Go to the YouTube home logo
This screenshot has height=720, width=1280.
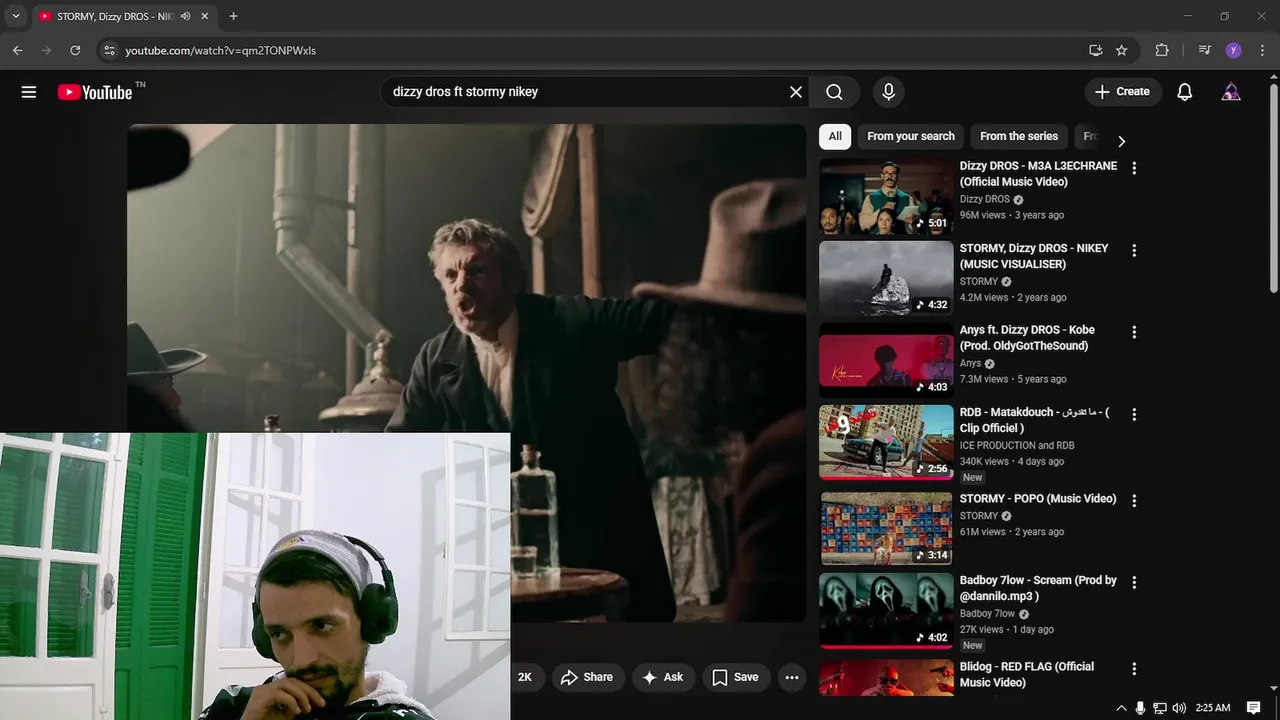click(x=95, y=92)
